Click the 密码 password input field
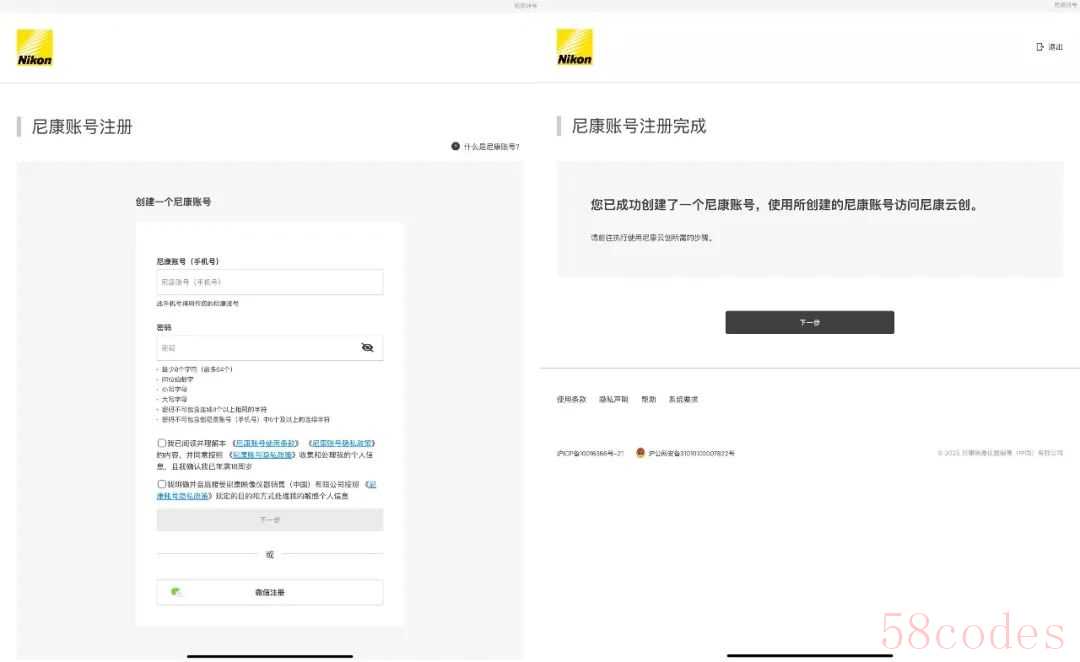 click(255, 348)
